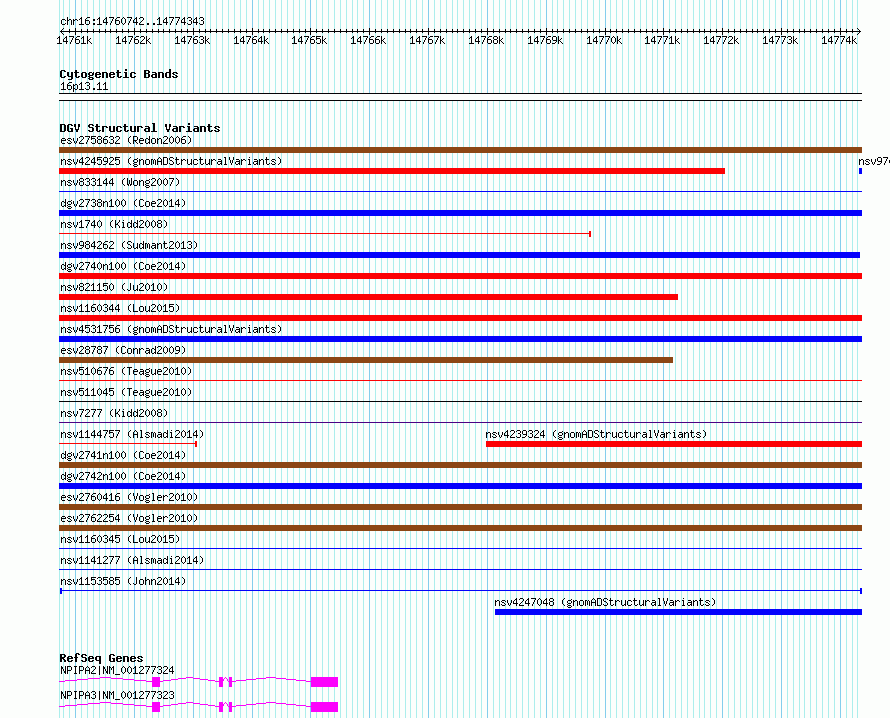The image size is (890, 718).
Task: Open variant esv2758632 (Redon2006)
Action: (x=126, y=140)
